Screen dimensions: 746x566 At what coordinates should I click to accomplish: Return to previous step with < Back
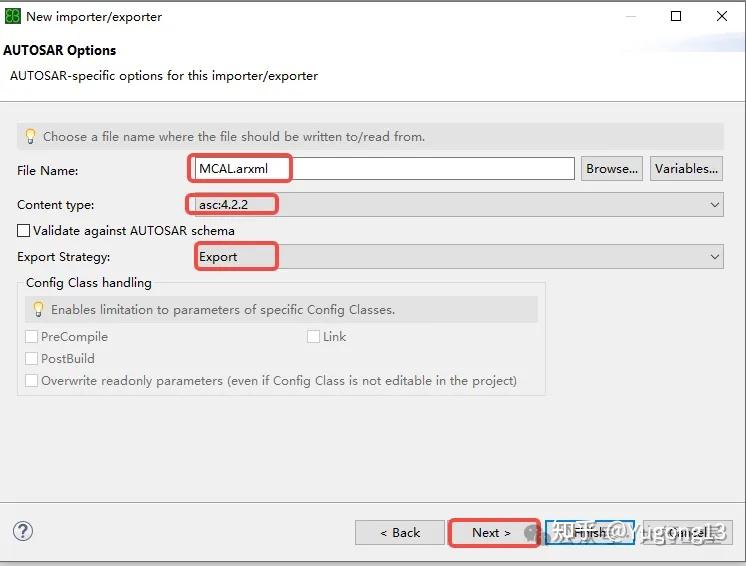(400, 533)
